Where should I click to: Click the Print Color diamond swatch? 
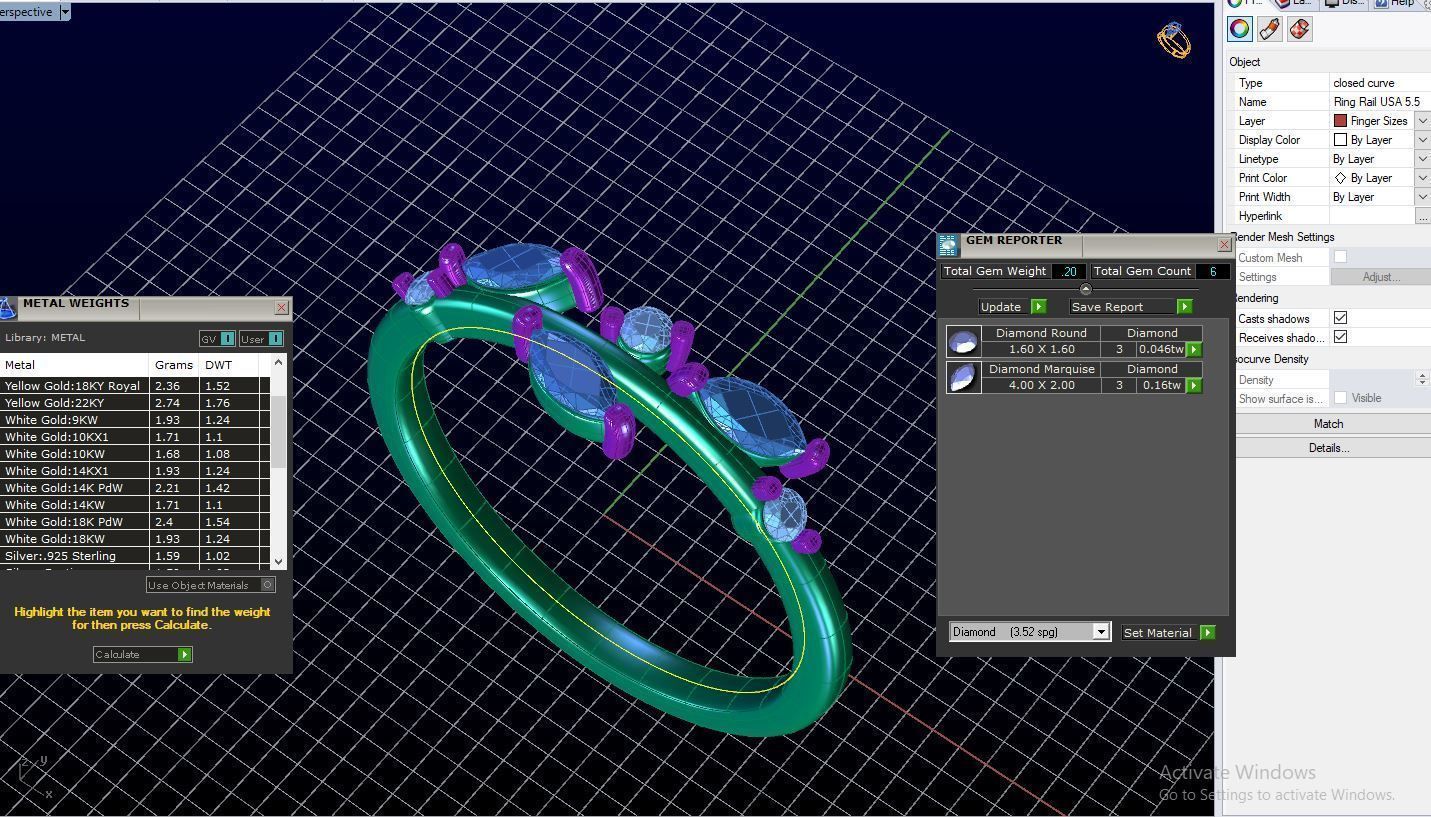[x=1340, y=178]
